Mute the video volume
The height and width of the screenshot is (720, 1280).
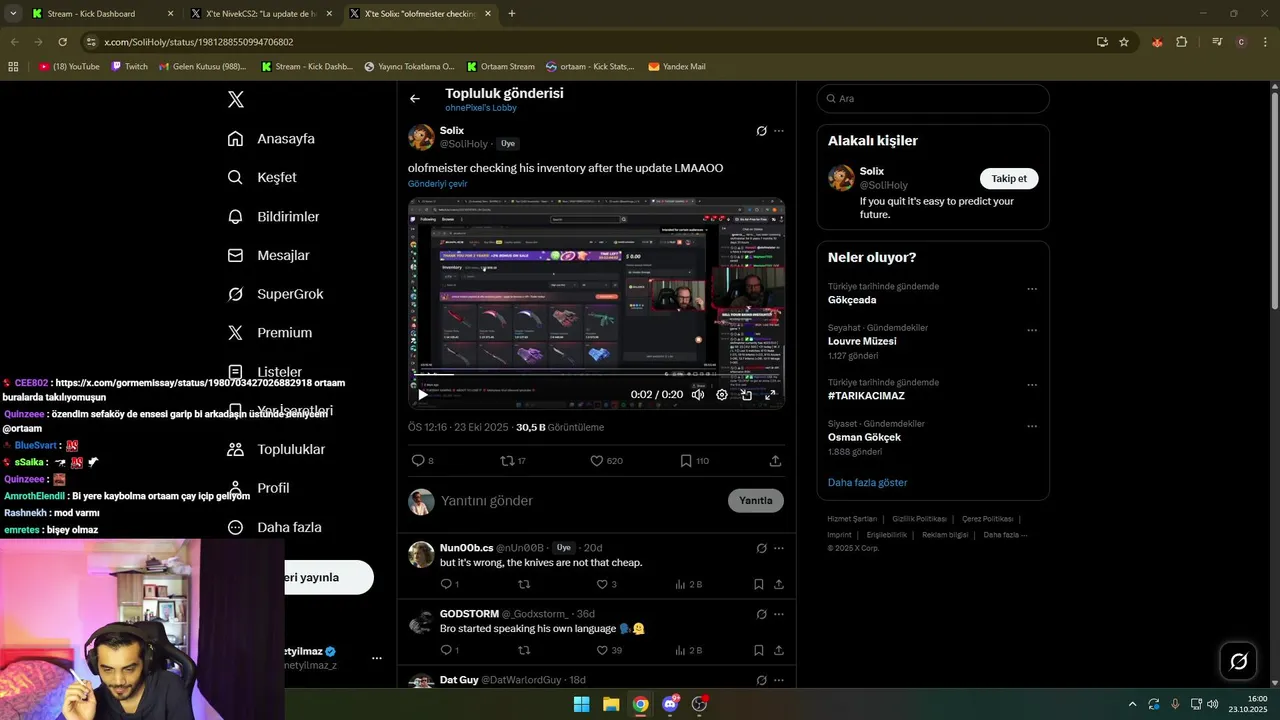tap(698, 395)
